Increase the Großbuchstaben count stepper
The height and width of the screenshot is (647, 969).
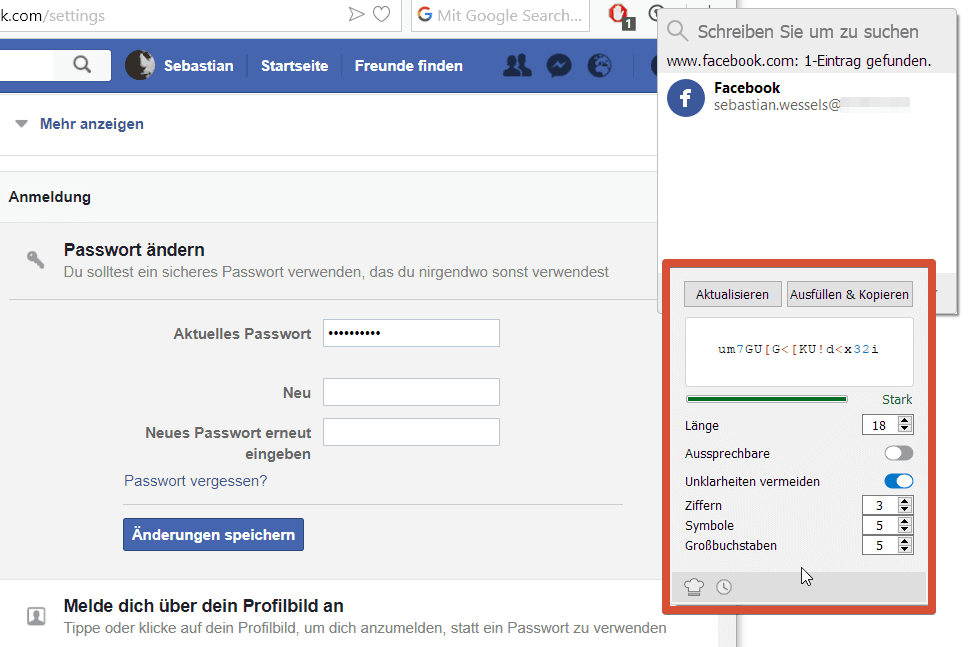905,541
